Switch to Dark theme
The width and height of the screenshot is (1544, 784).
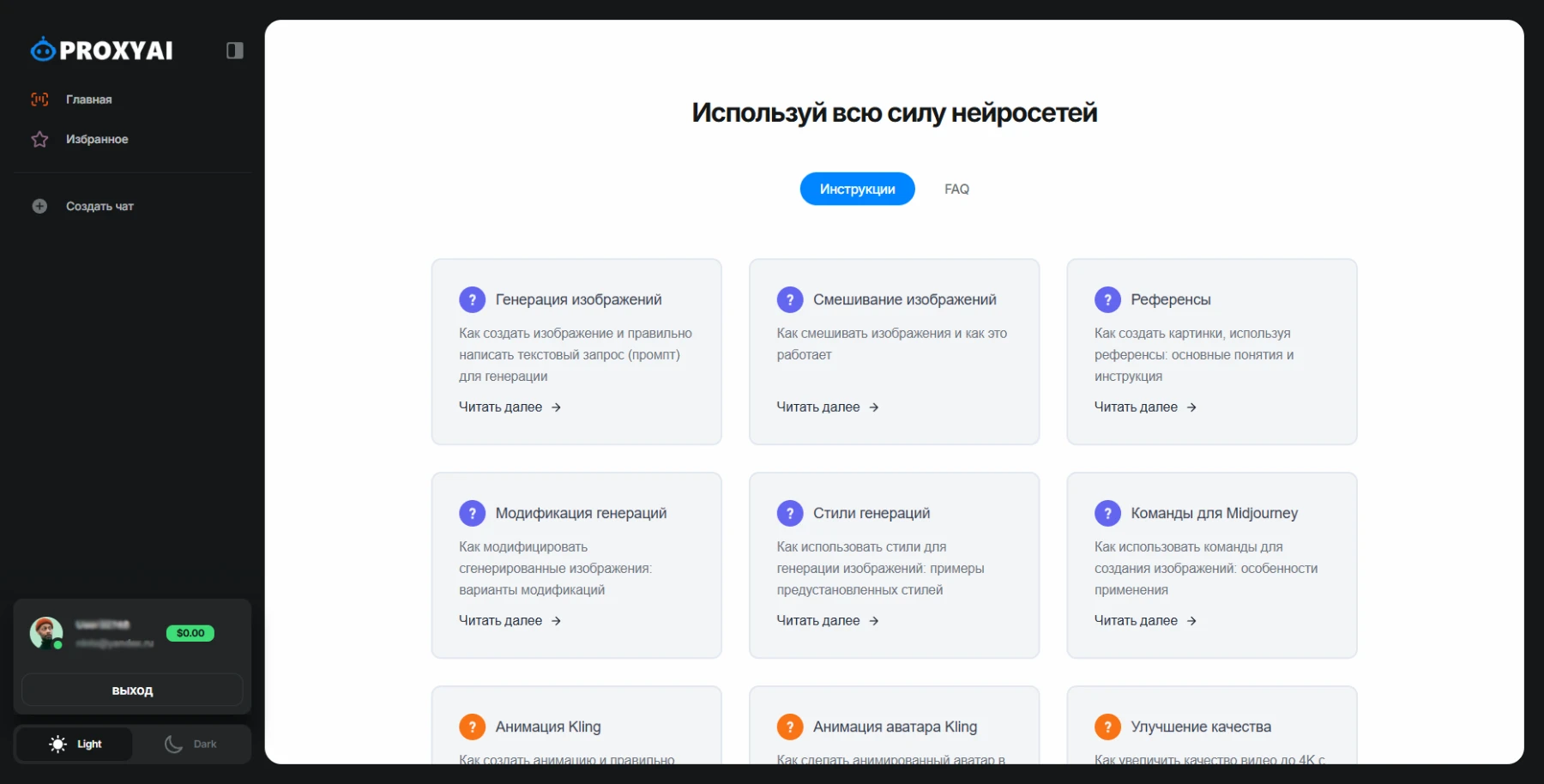pos(190,744)
